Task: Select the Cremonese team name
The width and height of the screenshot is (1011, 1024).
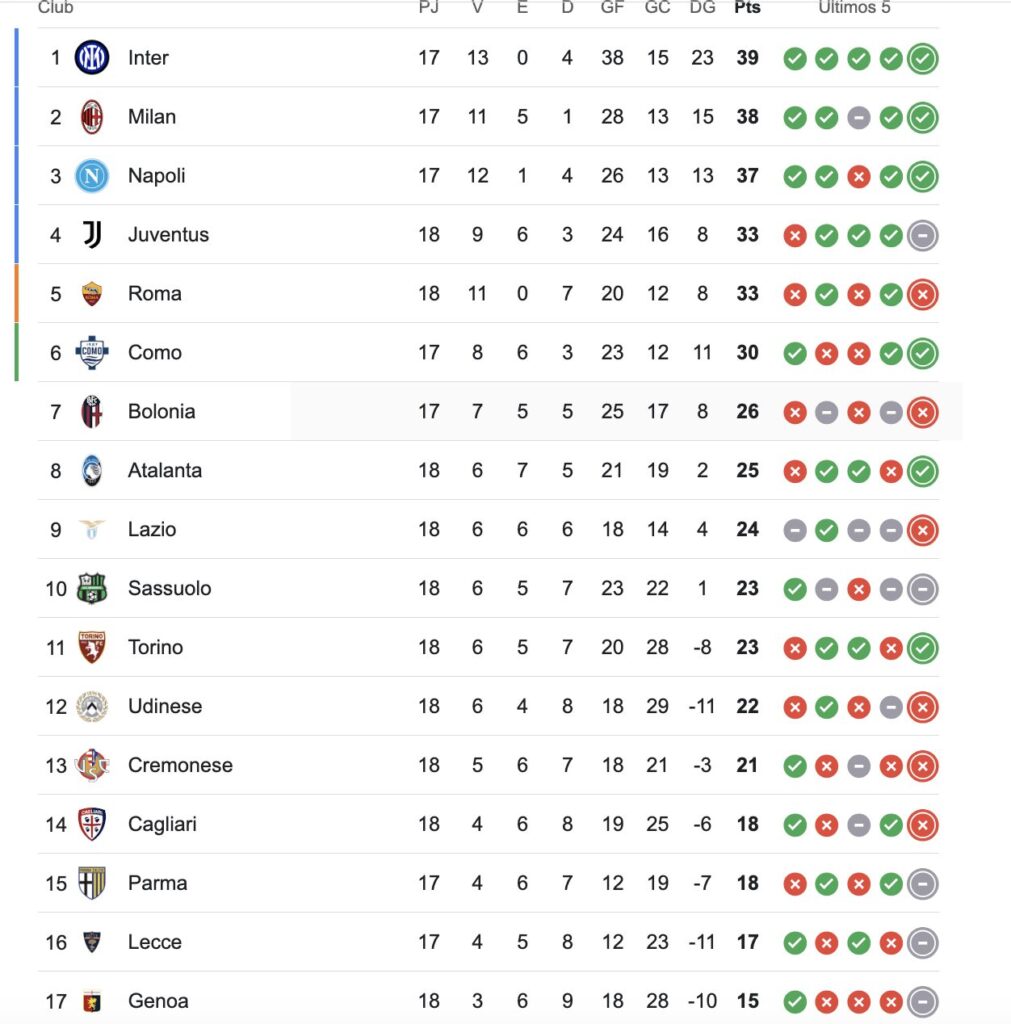Action: [180, 765]
